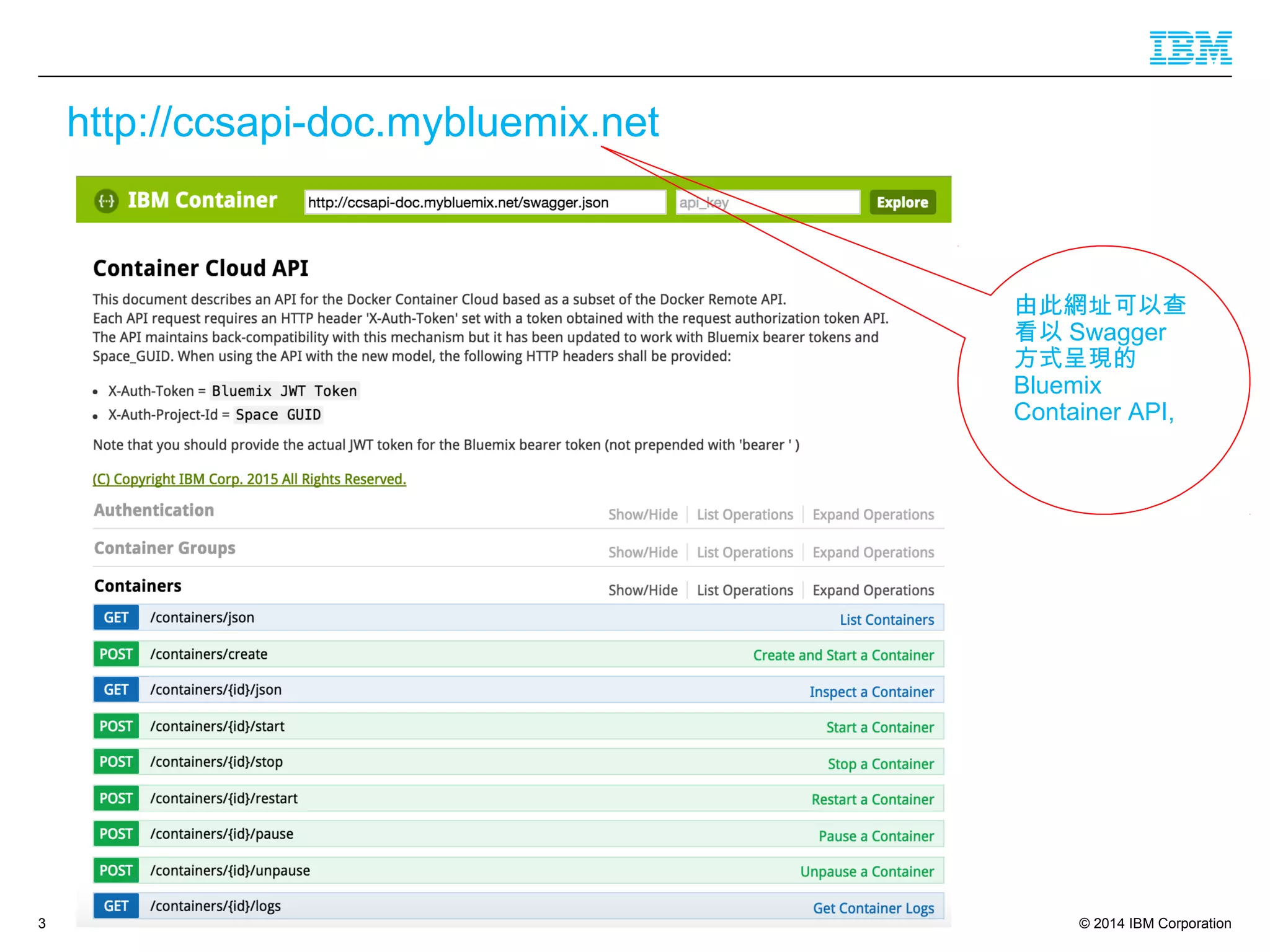This screenshot has height=952, width=1270.
Task: Open the /containers/json endpoint path
Action: [x=202, y=617]
